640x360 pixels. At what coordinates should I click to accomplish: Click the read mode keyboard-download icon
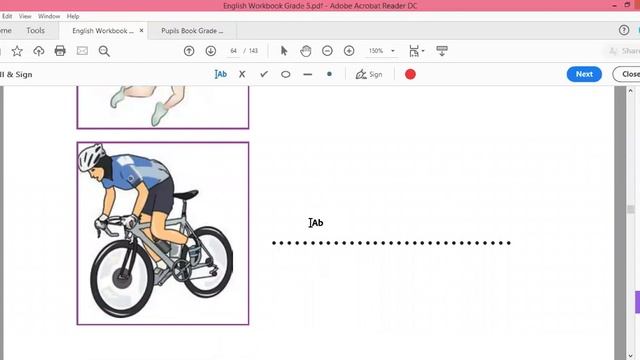(x=442, y=51)
